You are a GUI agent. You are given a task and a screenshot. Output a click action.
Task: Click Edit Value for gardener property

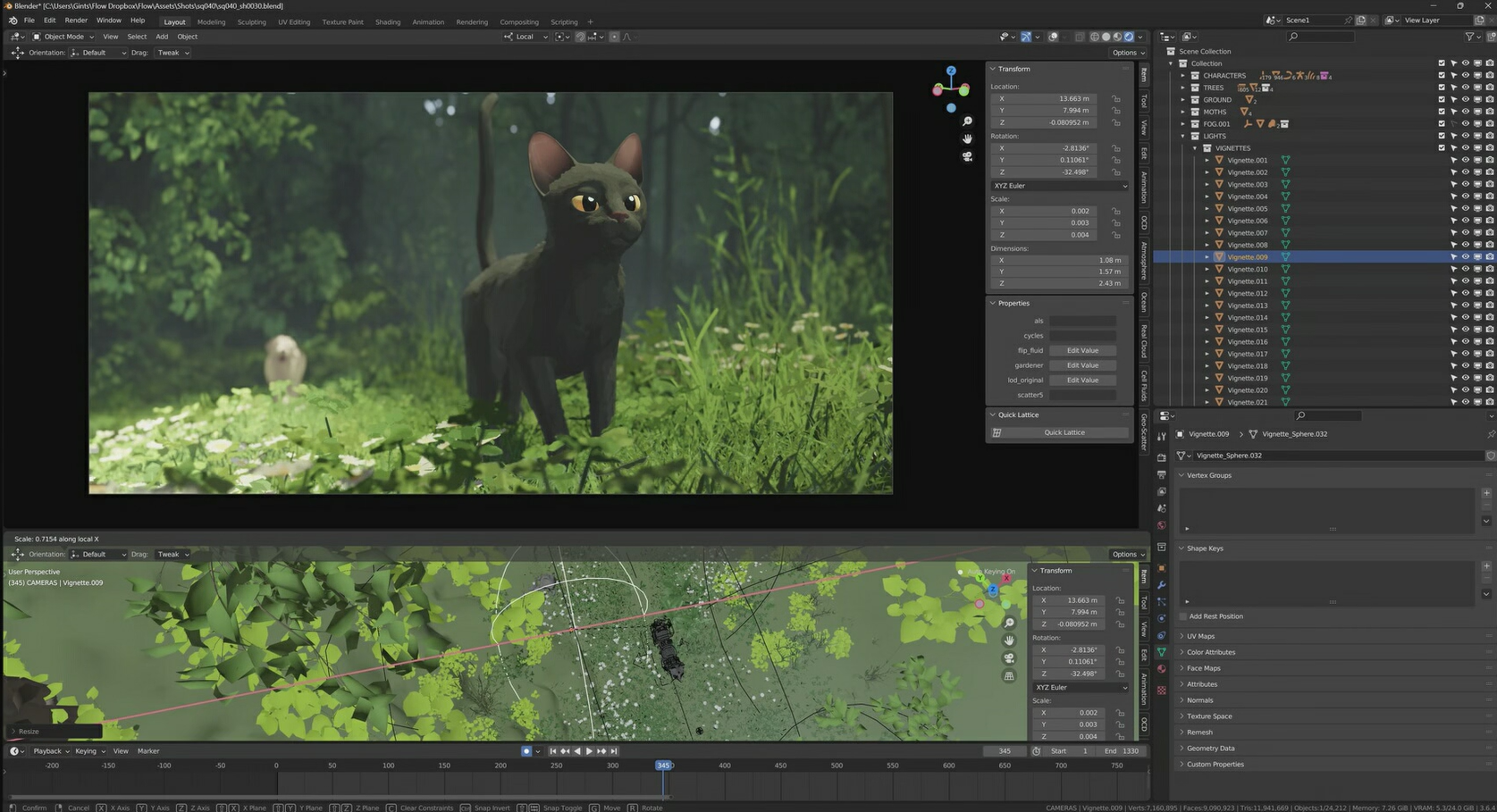pyautogui.click(x=1082, y=365)
